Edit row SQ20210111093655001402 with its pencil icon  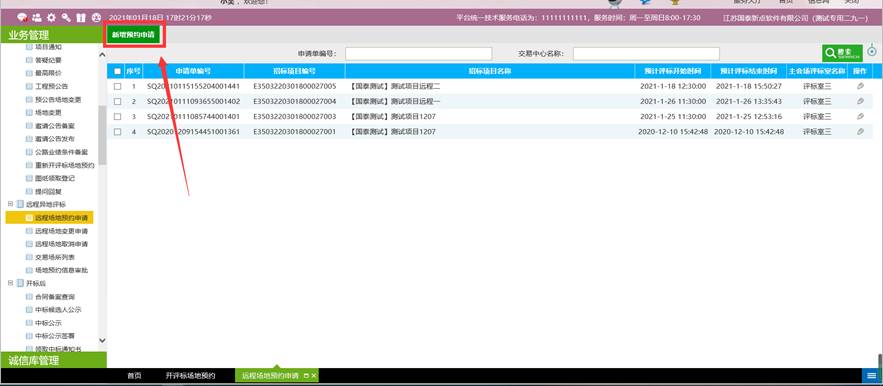coord(860,101)
